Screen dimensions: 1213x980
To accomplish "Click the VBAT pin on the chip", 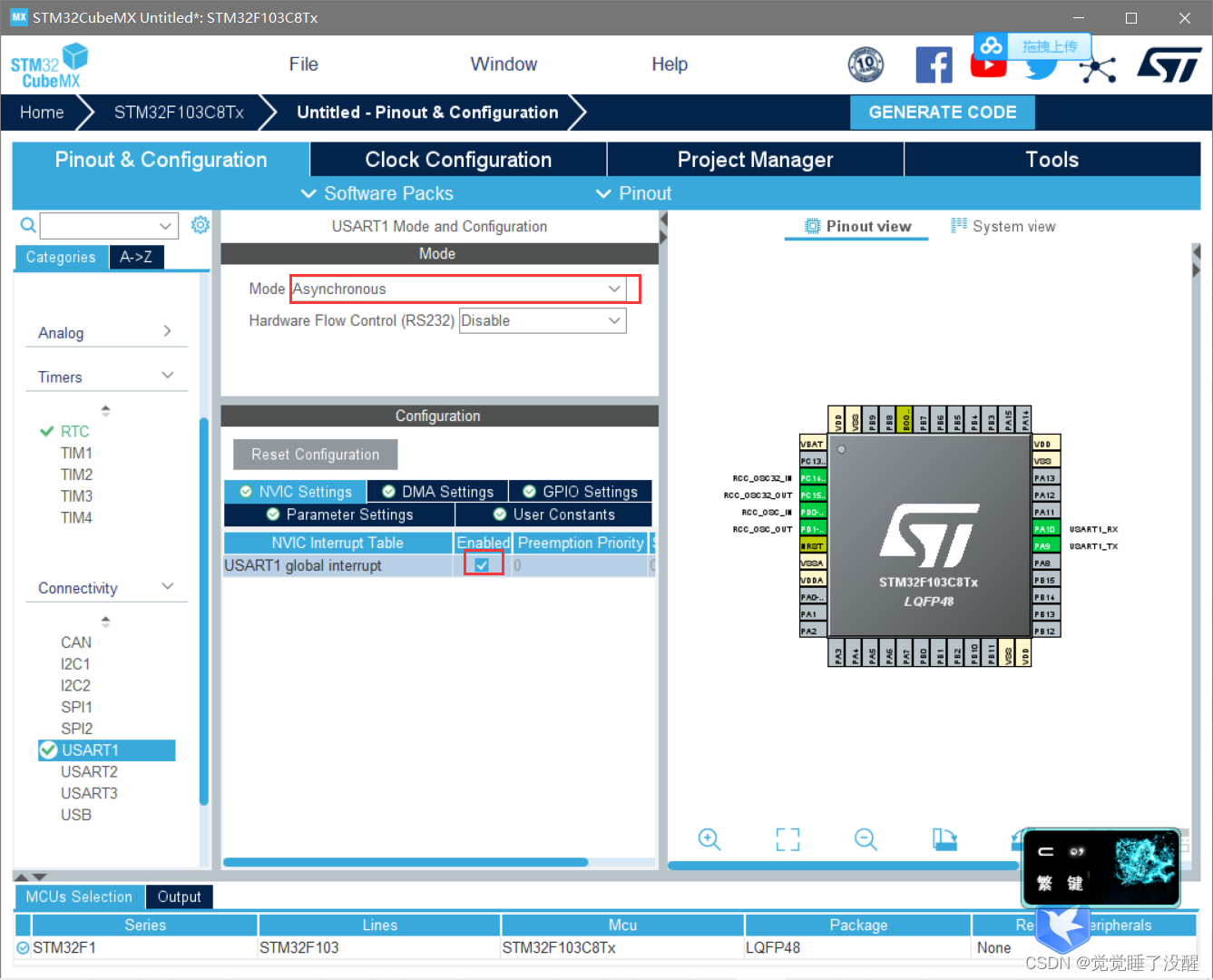I will coord(812,444).
